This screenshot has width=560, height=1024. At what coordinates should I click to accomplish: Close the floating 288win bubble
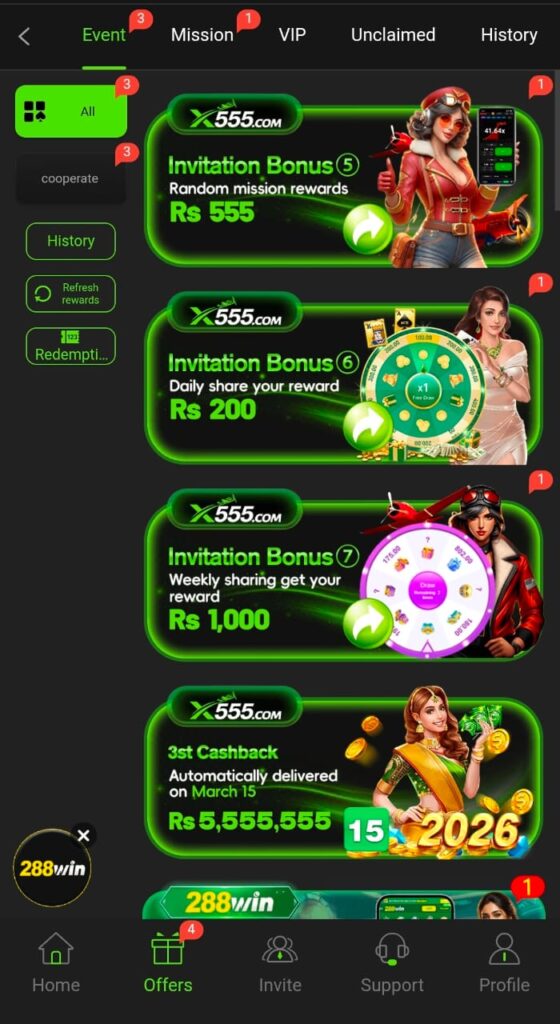84,835
